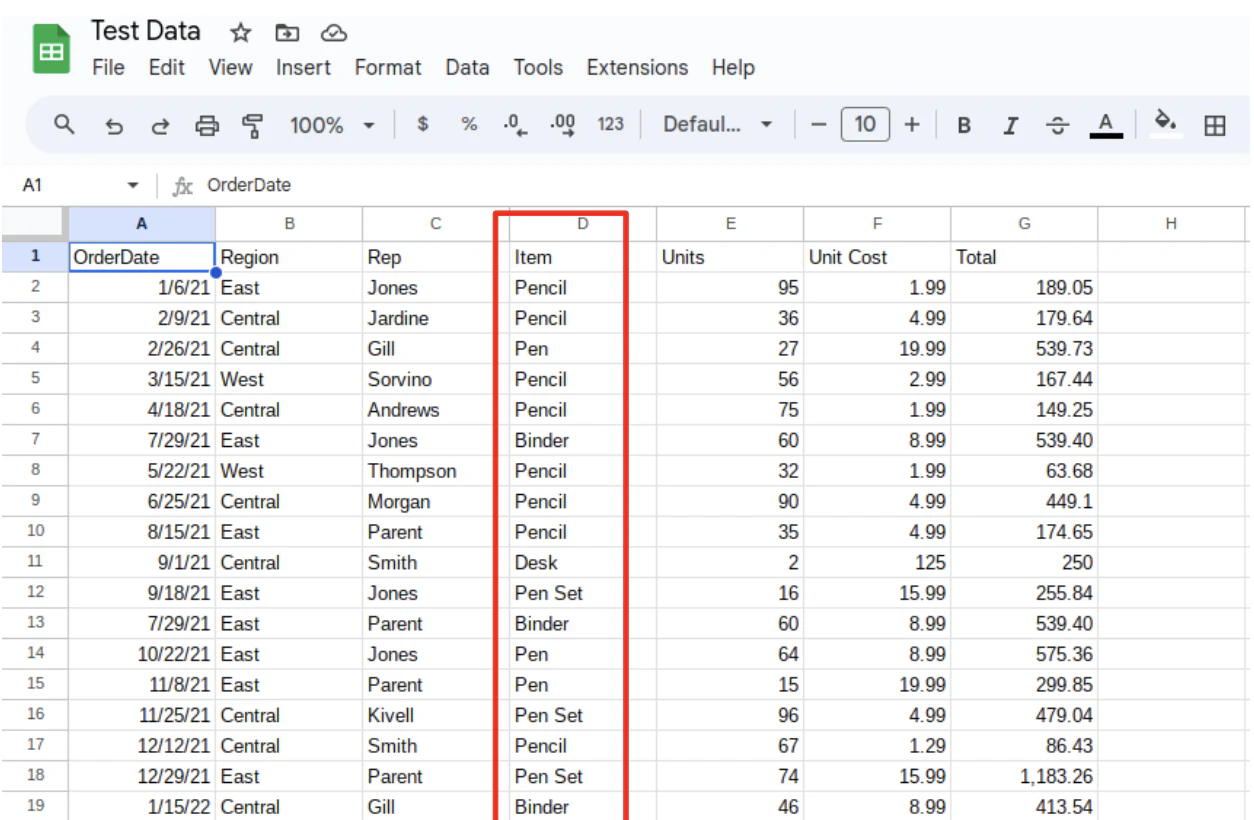Viewport: 1254px width, 820px height.
Task: Click the font size input field
Action: click(x=865, y=125)
